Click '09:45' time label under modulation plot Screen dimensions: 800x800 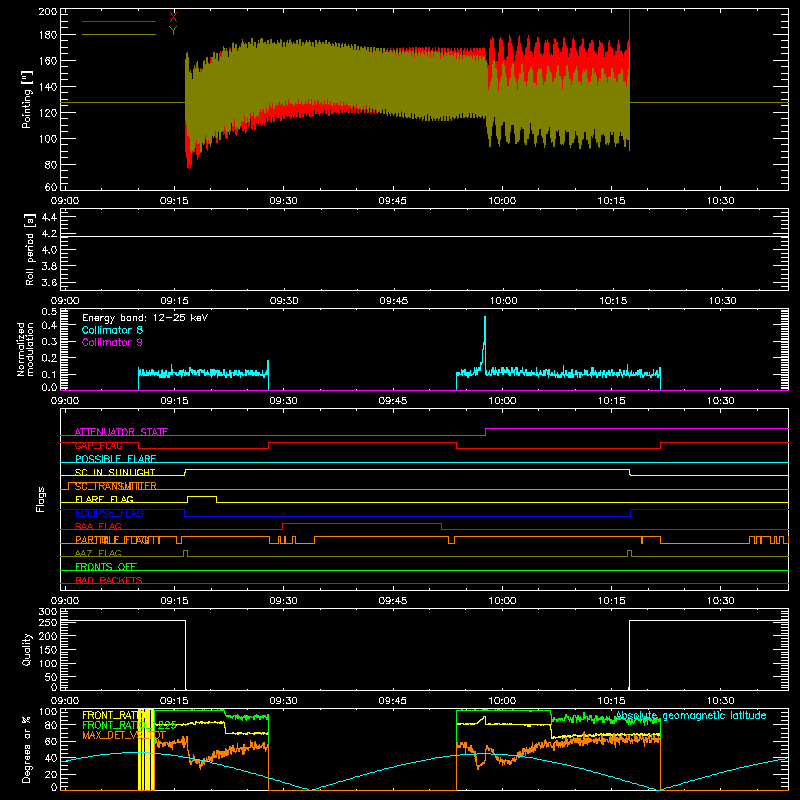(x=393, y=401)
